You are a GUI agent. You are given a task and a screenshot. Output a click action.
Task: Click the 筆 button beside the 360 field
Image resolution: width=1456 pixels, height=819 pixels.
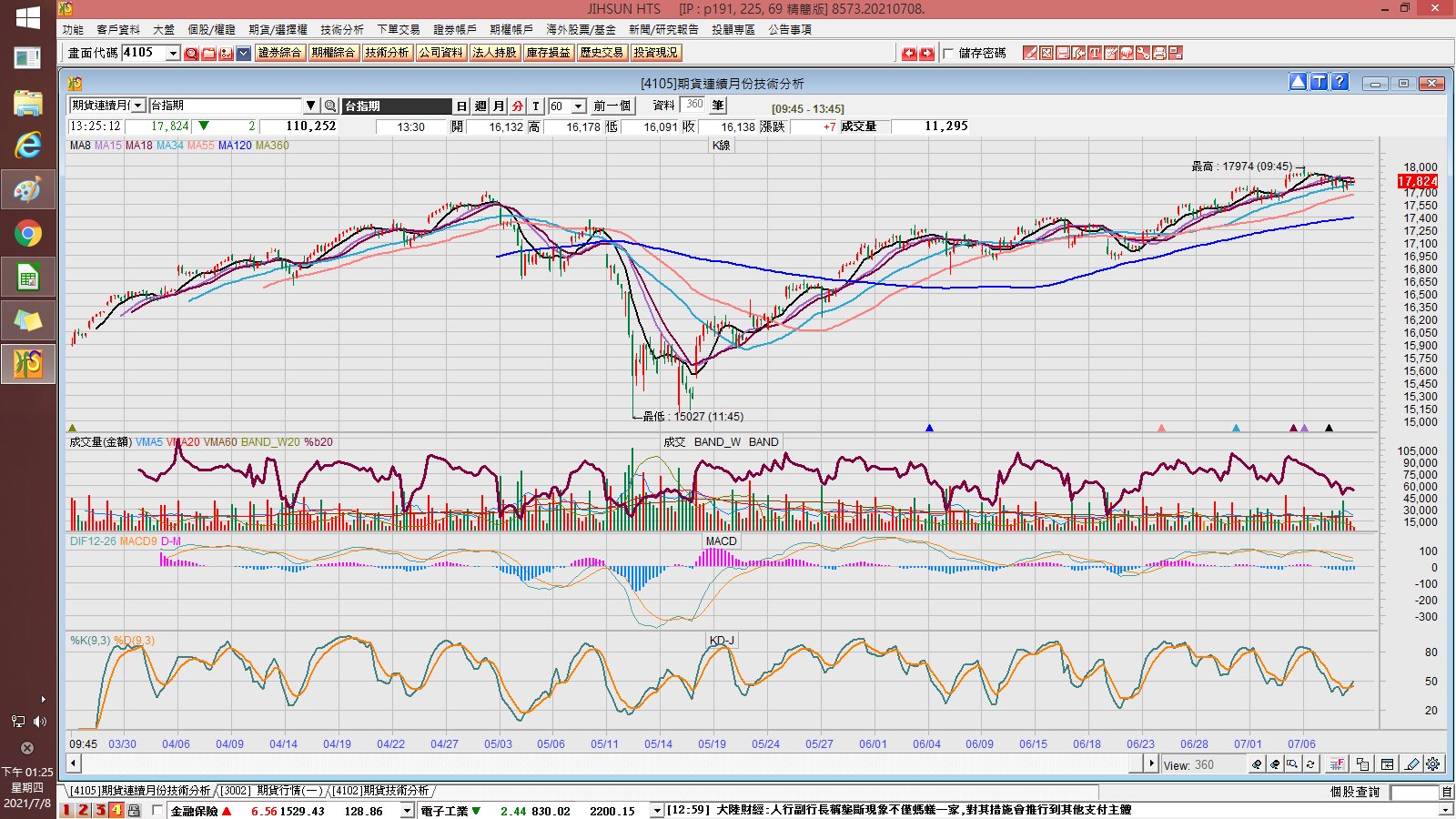point(718,106)
